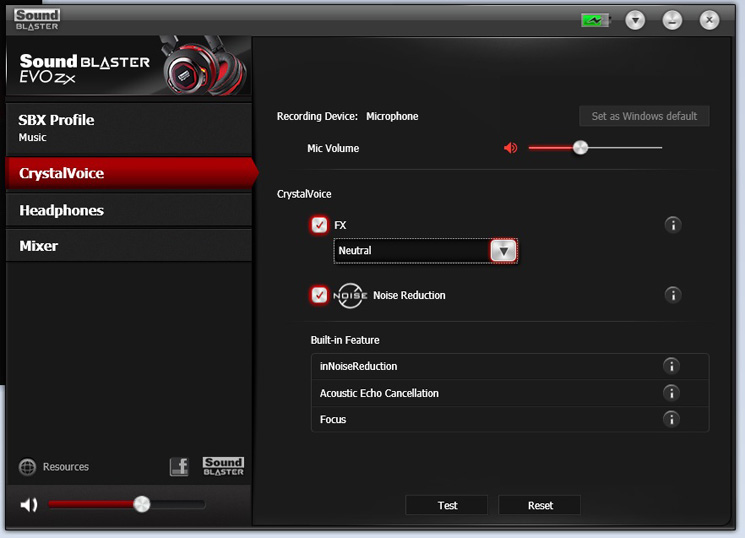Mute the microphone speaker icon
Viewport: 745px width, 538px height.
[x=511, y=148]
